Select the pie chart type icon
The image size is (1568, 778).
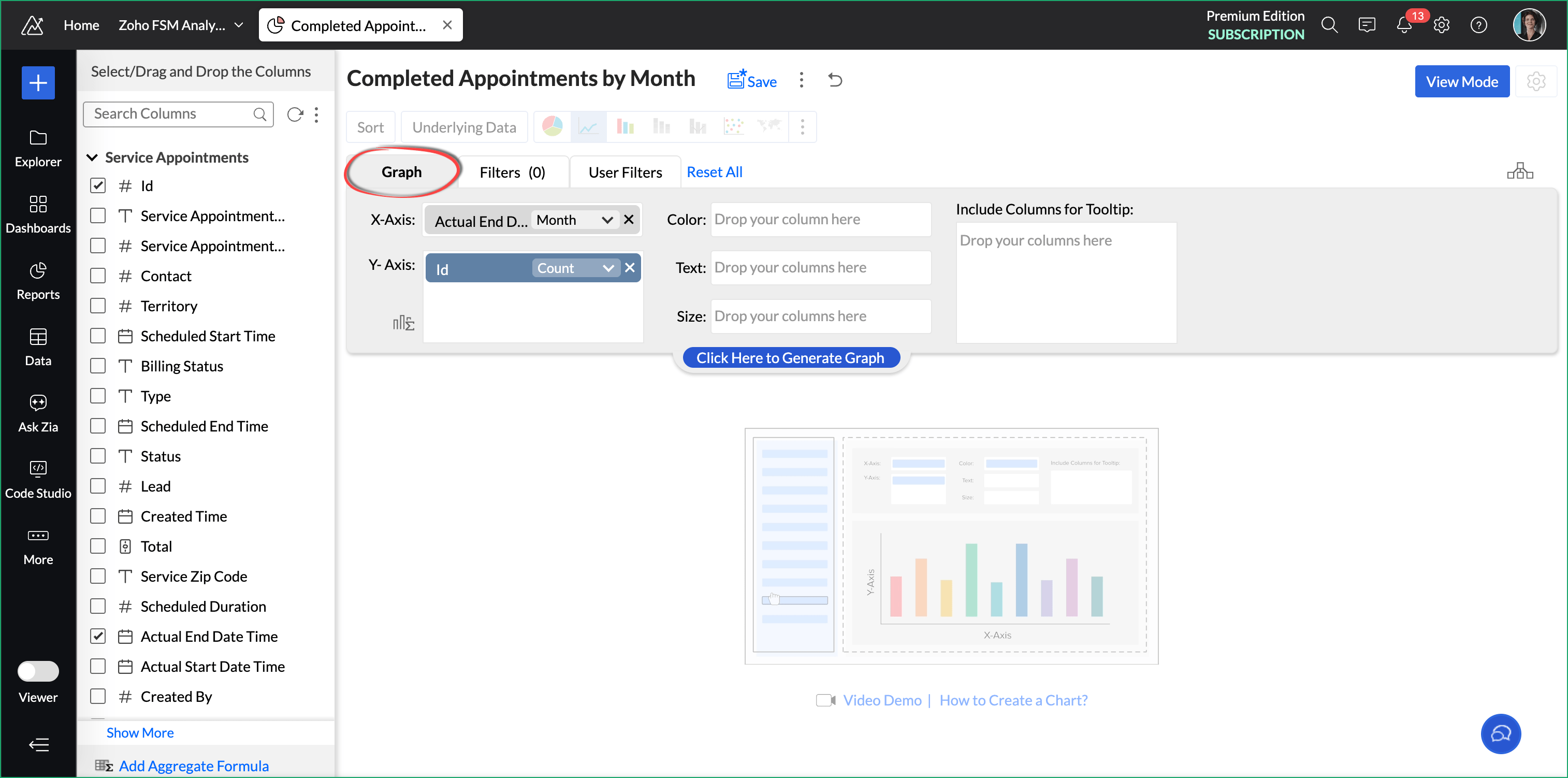click(552, 126)
